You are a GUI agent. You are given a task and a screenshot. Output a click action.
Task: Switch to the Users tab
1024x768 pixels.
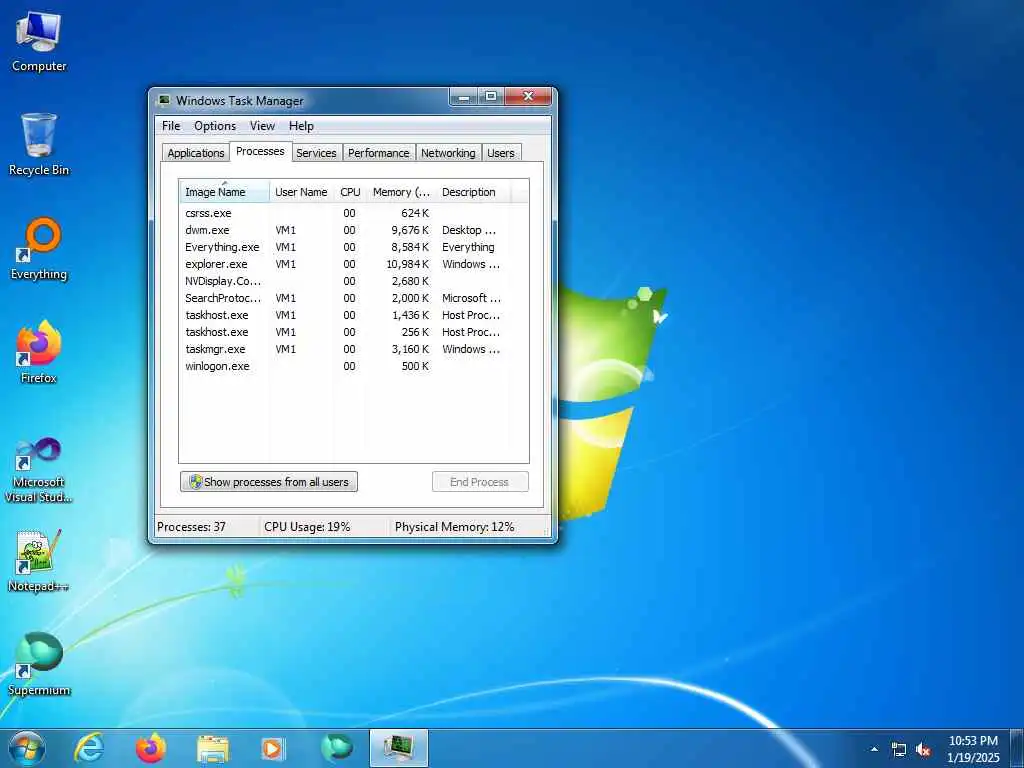click(x=501, y=153)
